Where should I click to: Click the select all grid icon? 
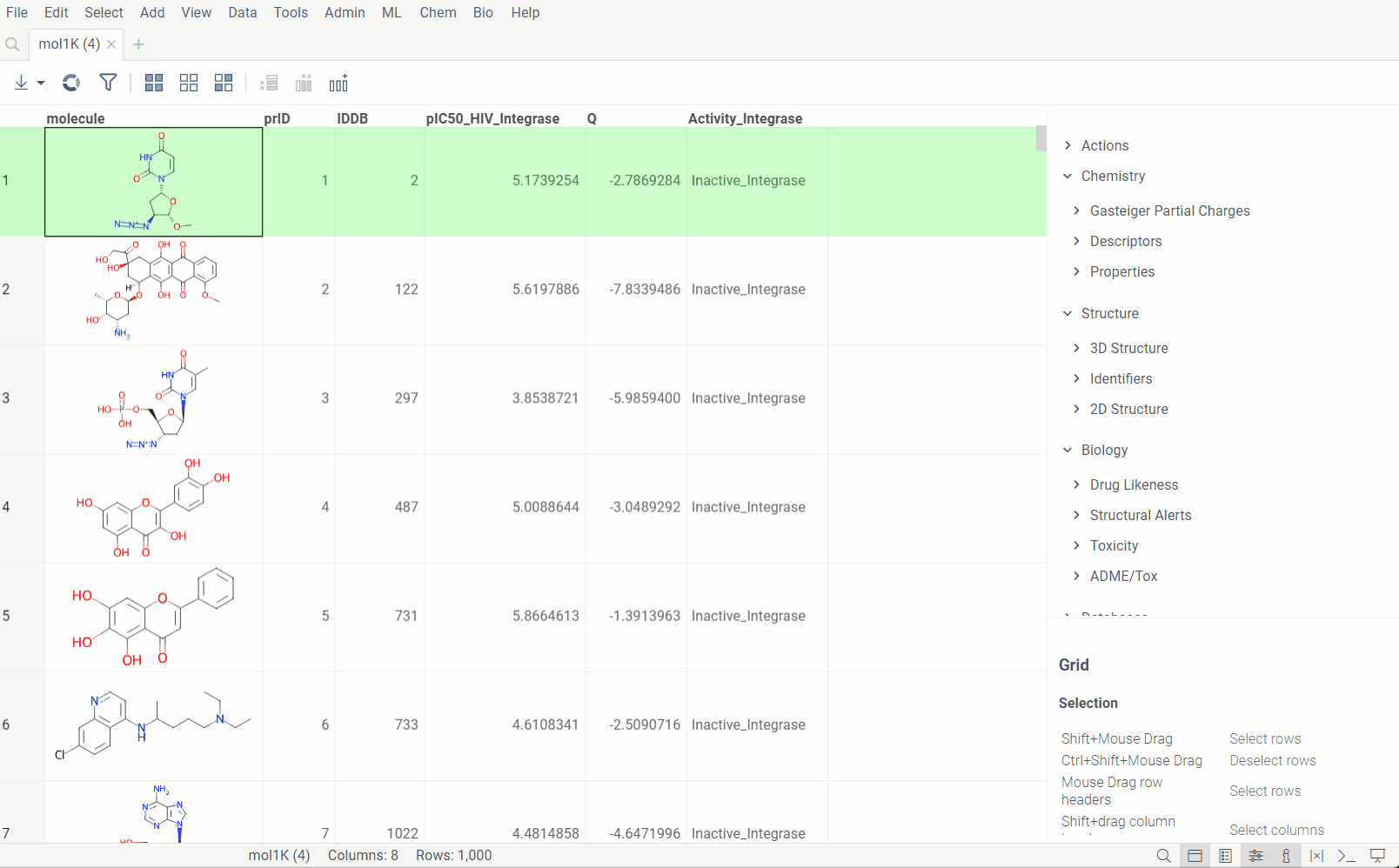154,83
